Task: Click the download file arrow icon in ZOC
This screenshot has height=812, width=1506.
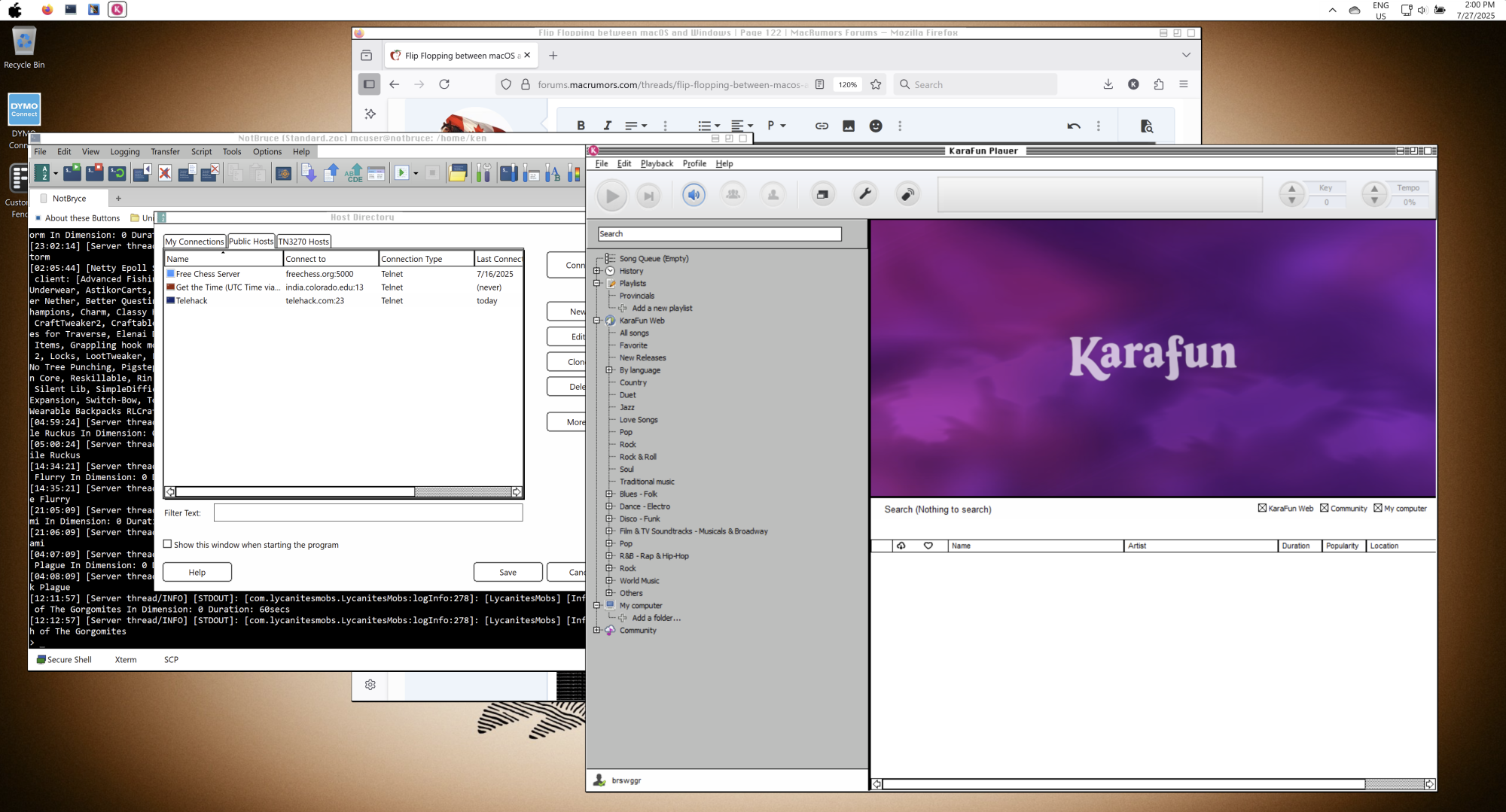Action: (x=308, y=174)
